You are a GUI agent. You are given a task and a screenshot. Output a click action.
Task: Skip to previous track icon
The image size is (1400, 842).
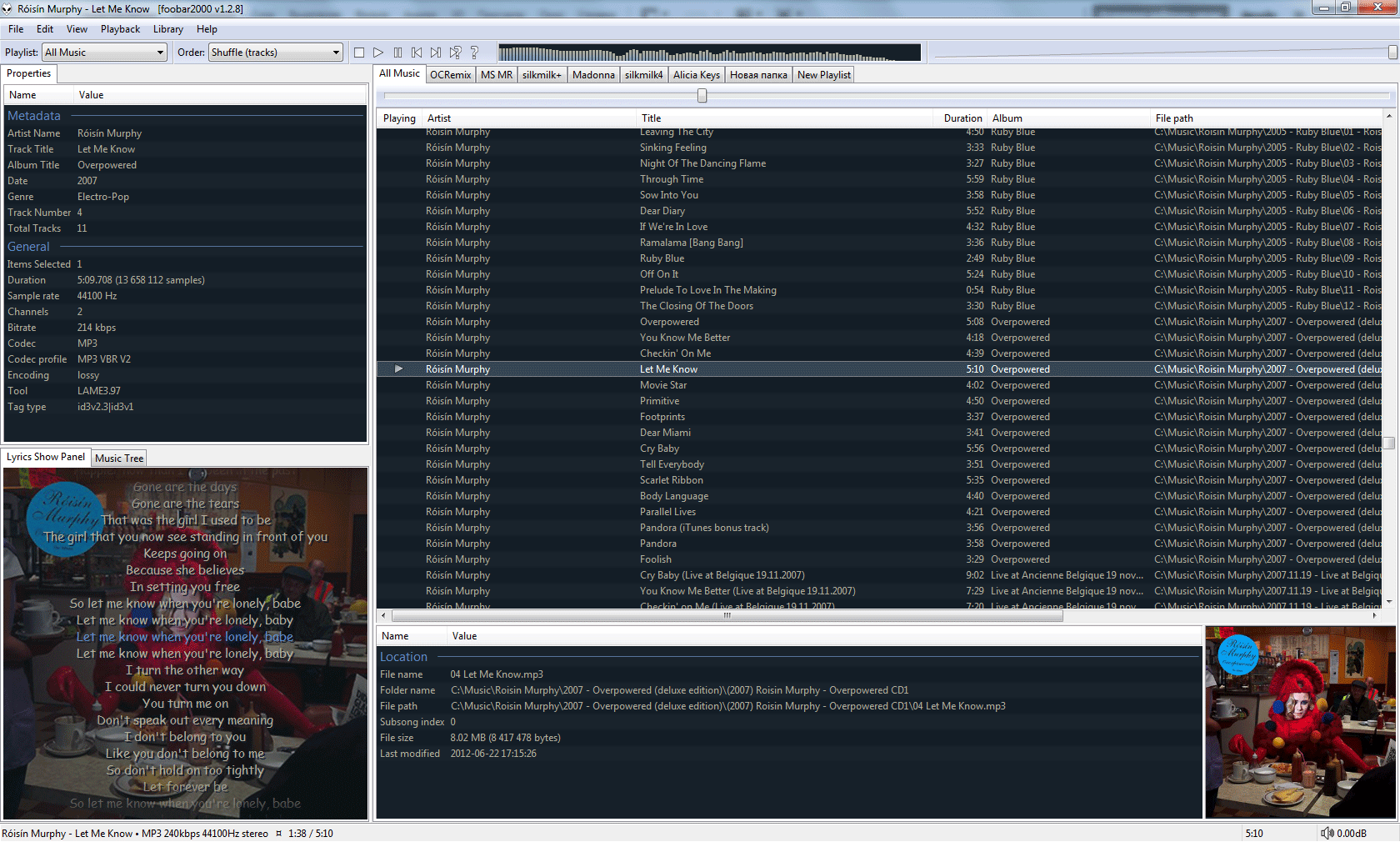click(417, 53)
